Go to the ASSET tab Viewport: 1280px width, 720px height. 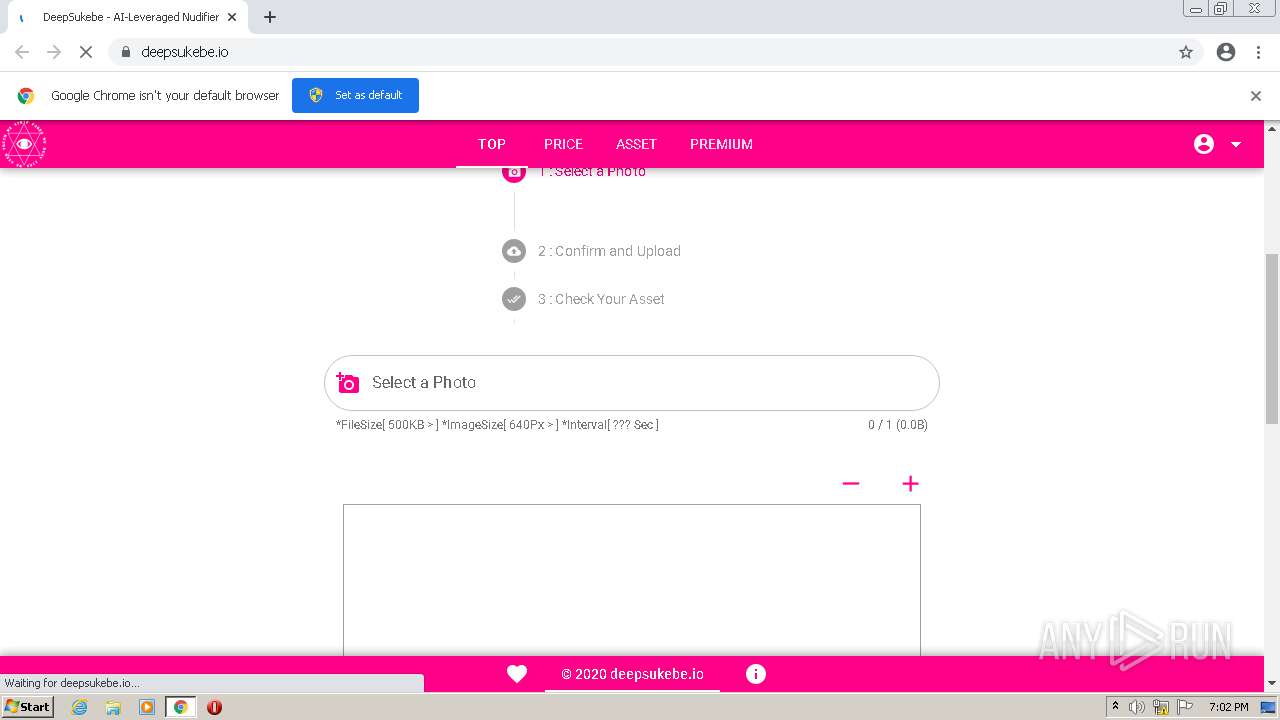point(636,144)
